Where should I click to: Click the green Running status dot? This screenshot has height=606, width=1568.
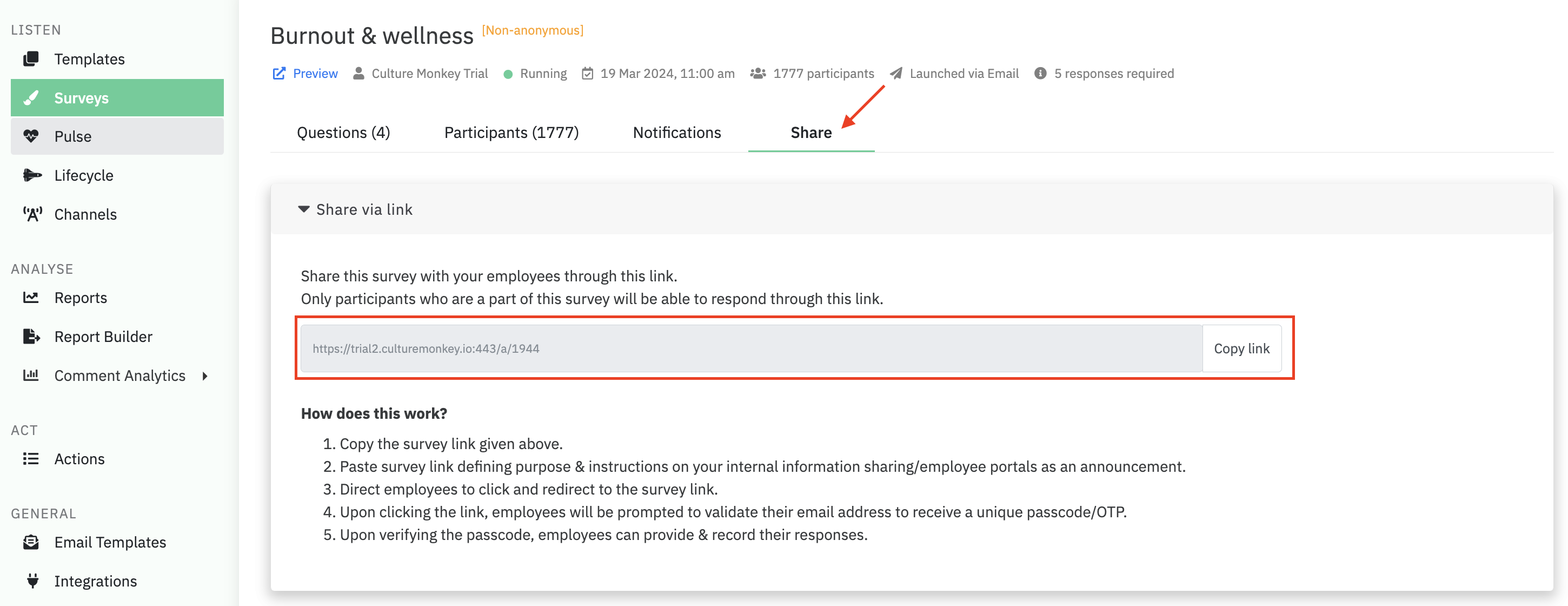(508, 74)
